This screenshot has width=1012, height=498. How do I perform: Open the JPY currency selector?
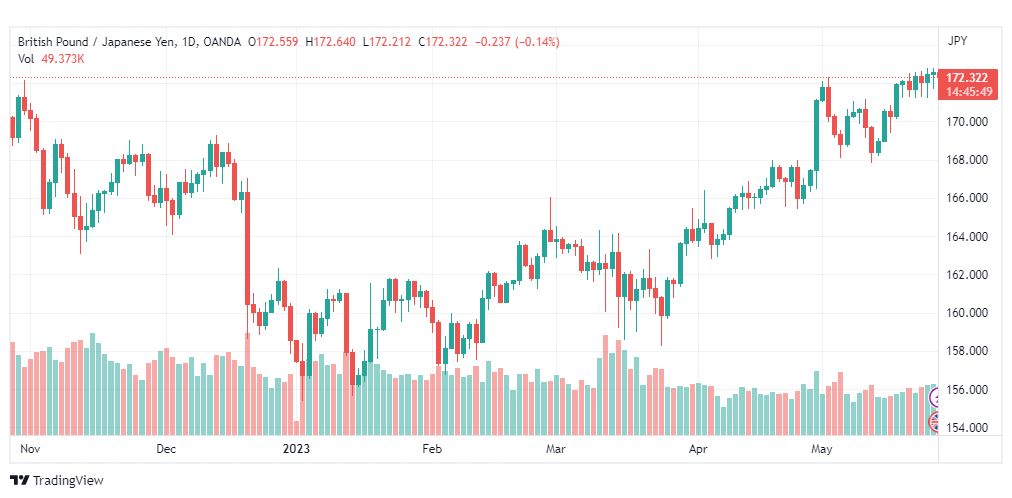(x=957, y=41)
